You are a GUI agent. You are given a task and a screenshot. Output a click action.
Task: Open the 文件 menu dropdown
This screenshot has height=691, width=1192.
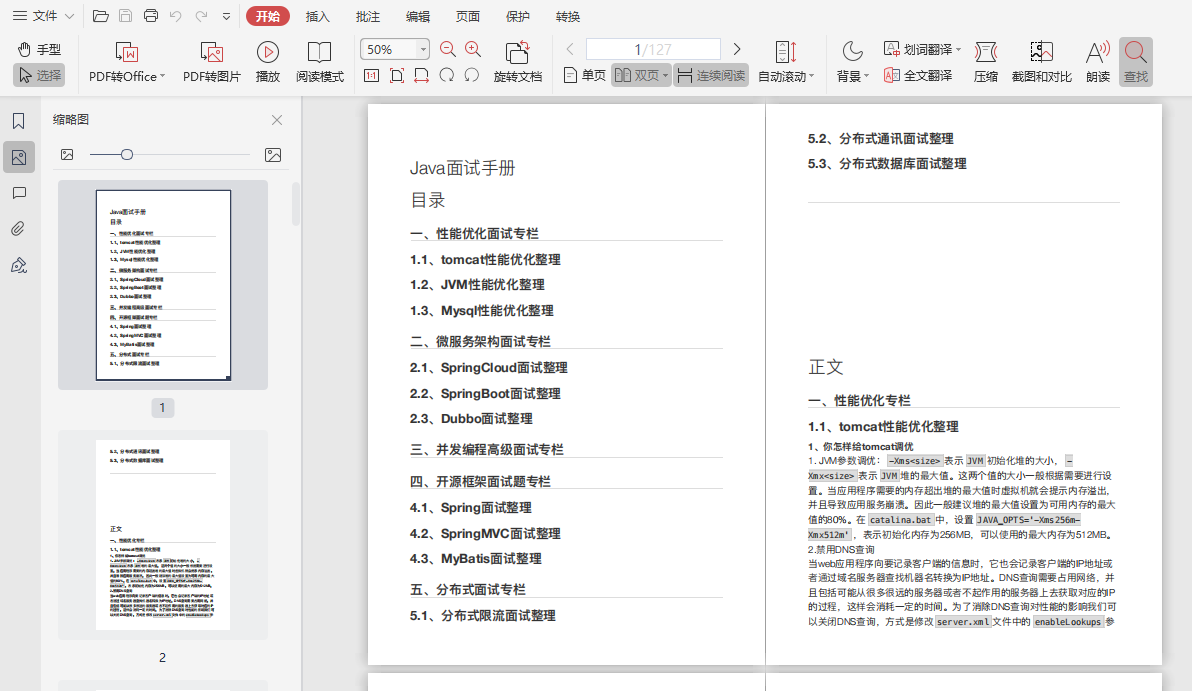[43, 16]
